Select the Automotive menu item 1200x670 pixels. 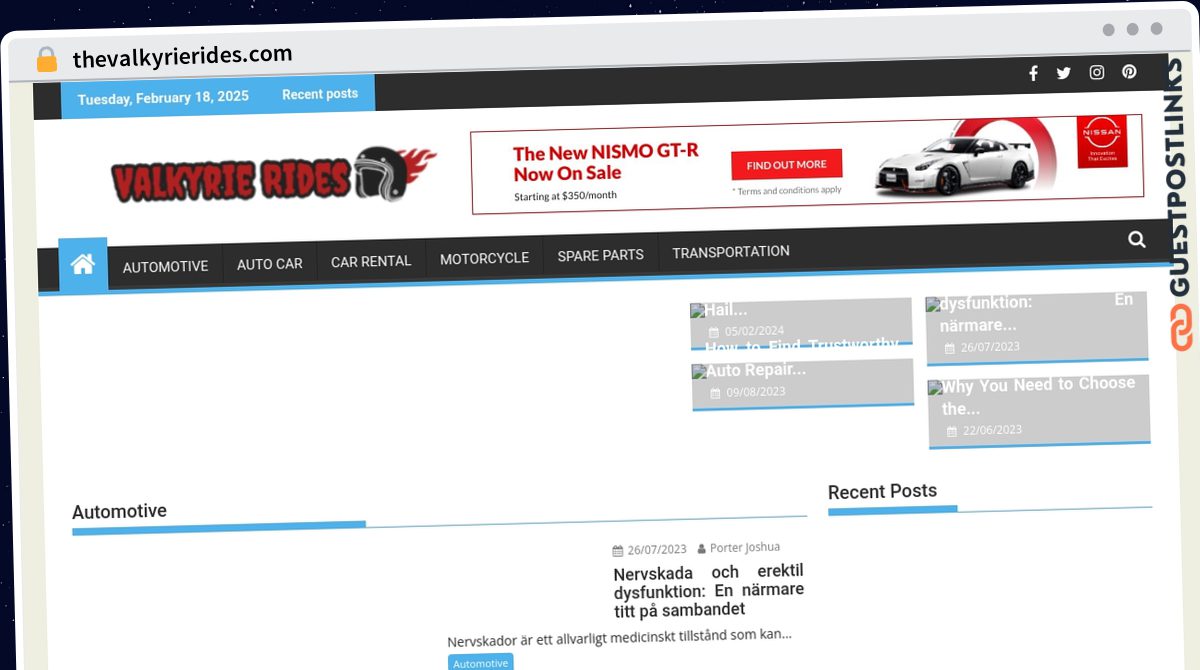pyautogui.click(x=165, y=266)
